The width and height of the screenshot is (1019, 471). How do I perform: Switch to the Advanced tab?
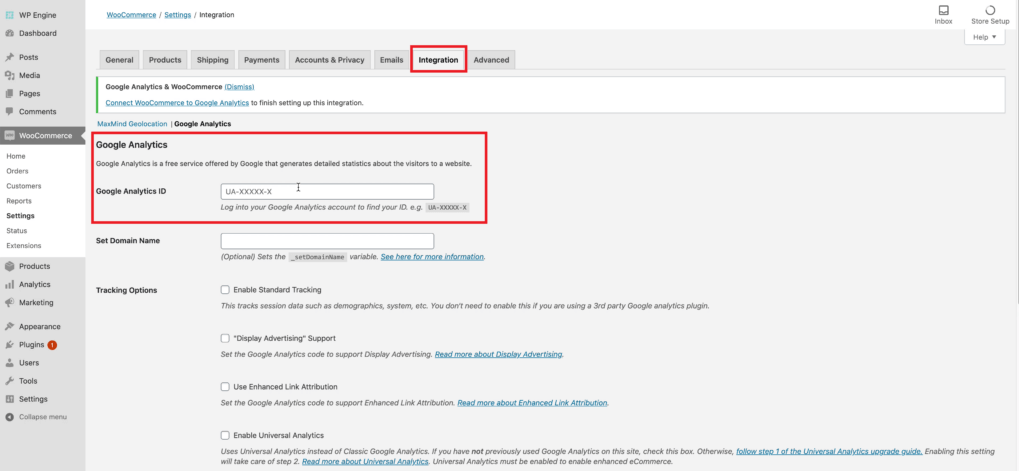coord(491,60)
